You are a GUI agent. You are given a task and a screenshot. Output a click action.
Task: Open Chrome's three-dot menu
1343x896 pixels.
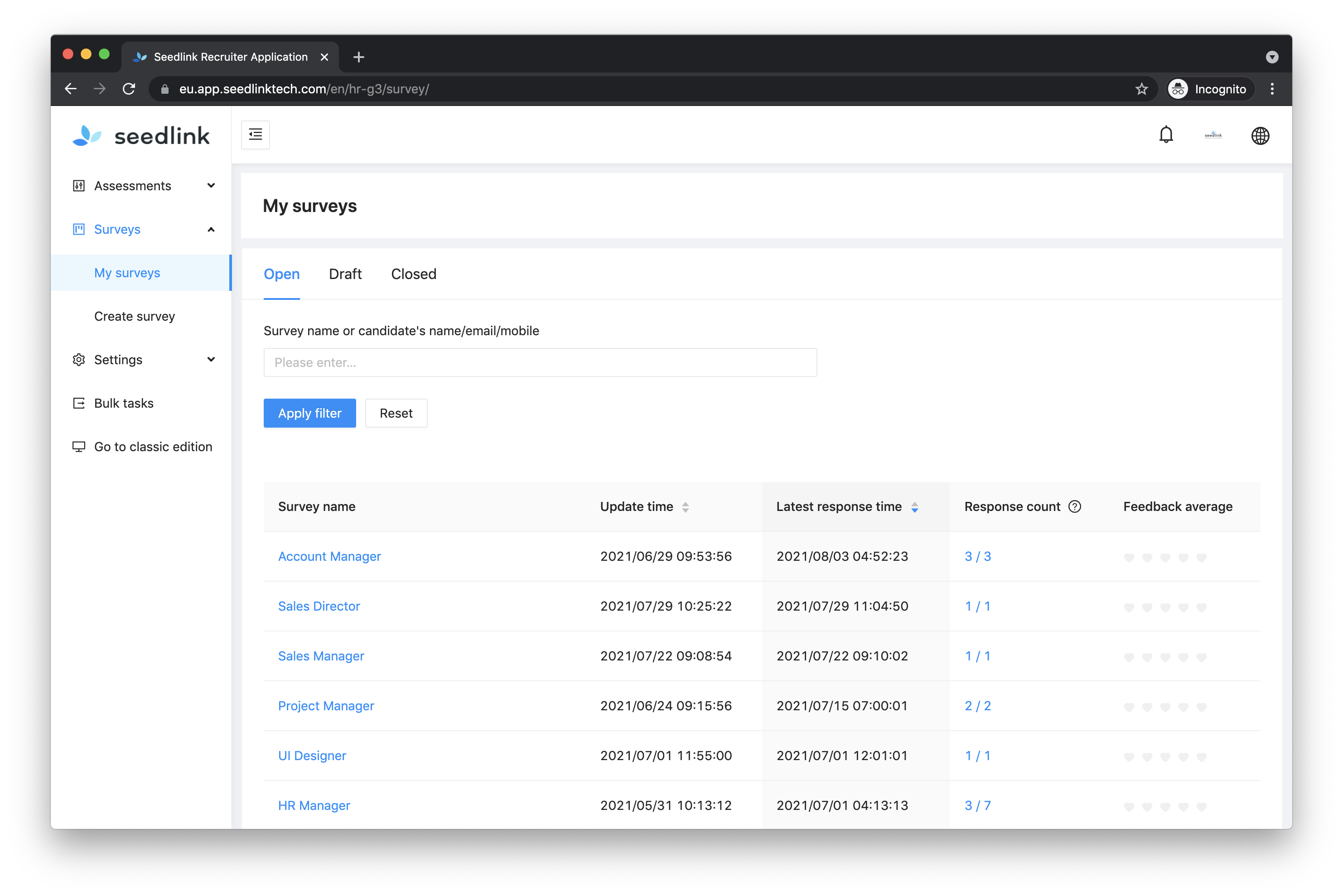(1272, 89)
